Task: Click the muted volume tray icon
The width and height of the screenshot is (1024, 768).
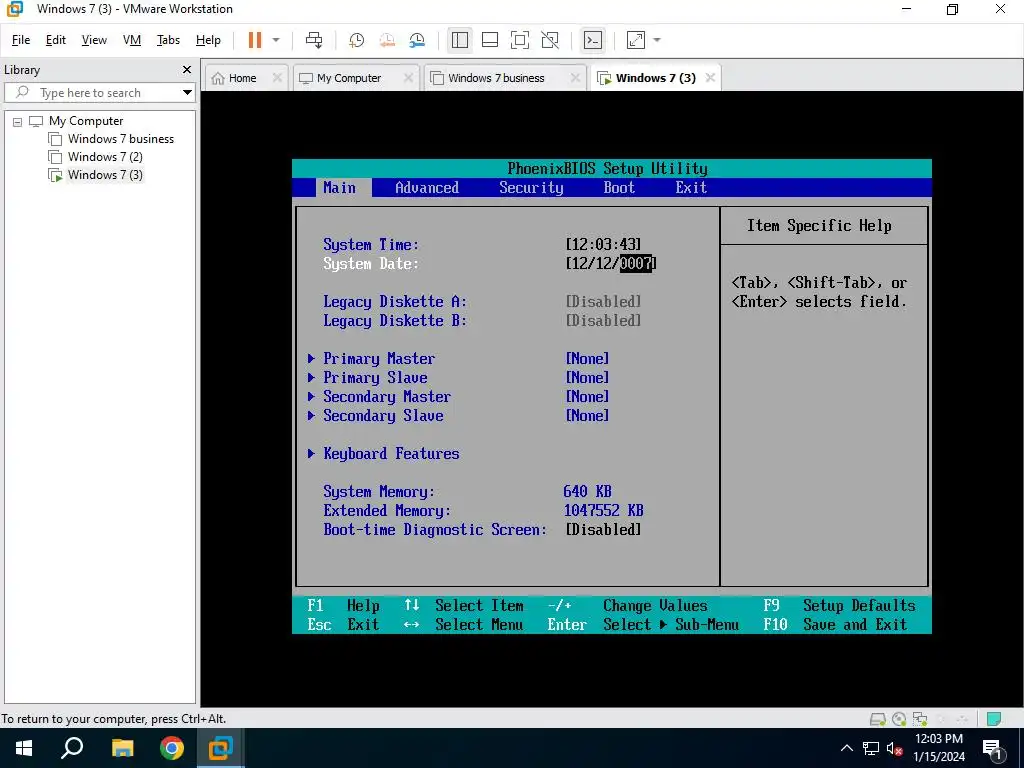Action: (894, 748)
